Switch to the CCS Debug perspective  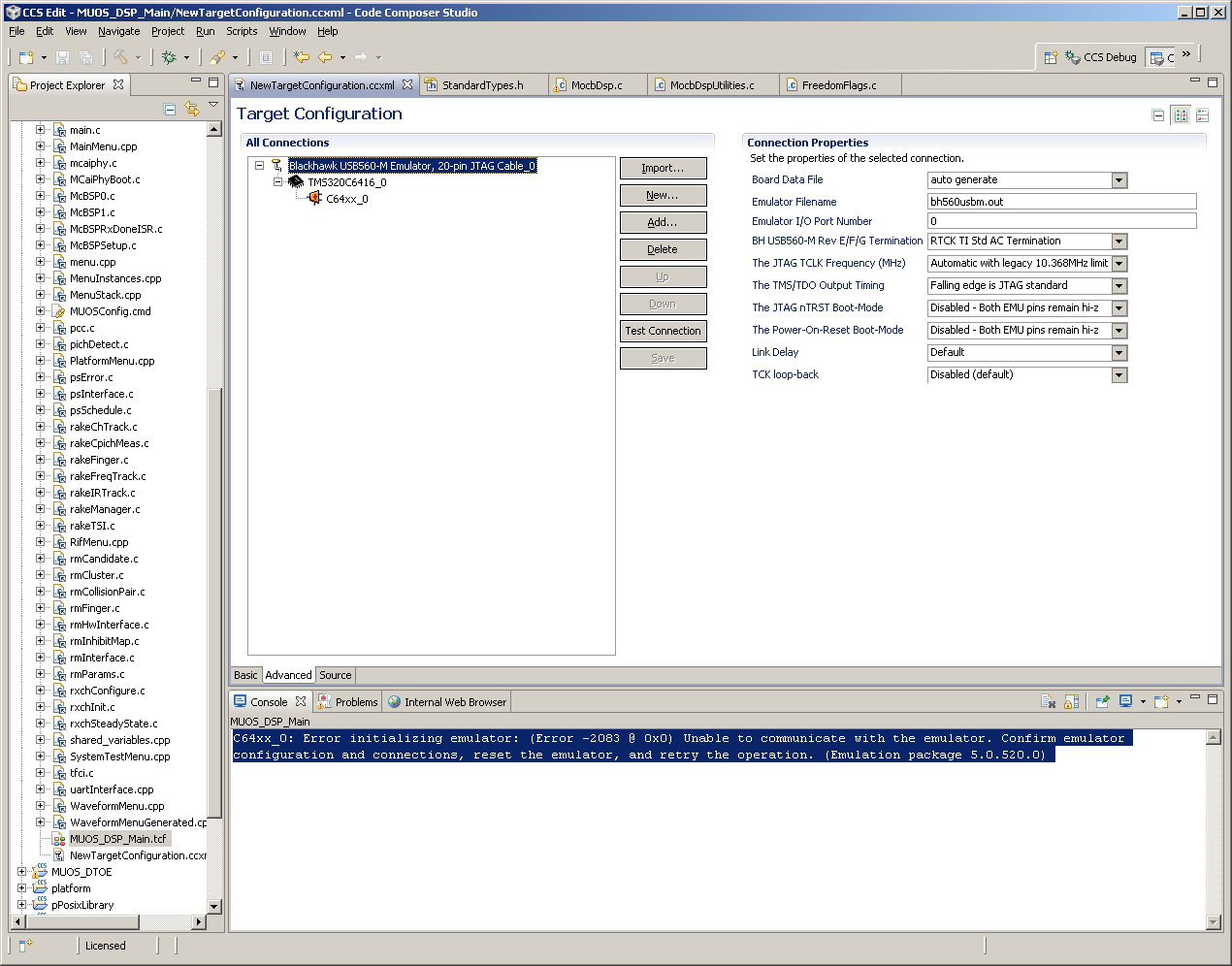(1101, 57)
